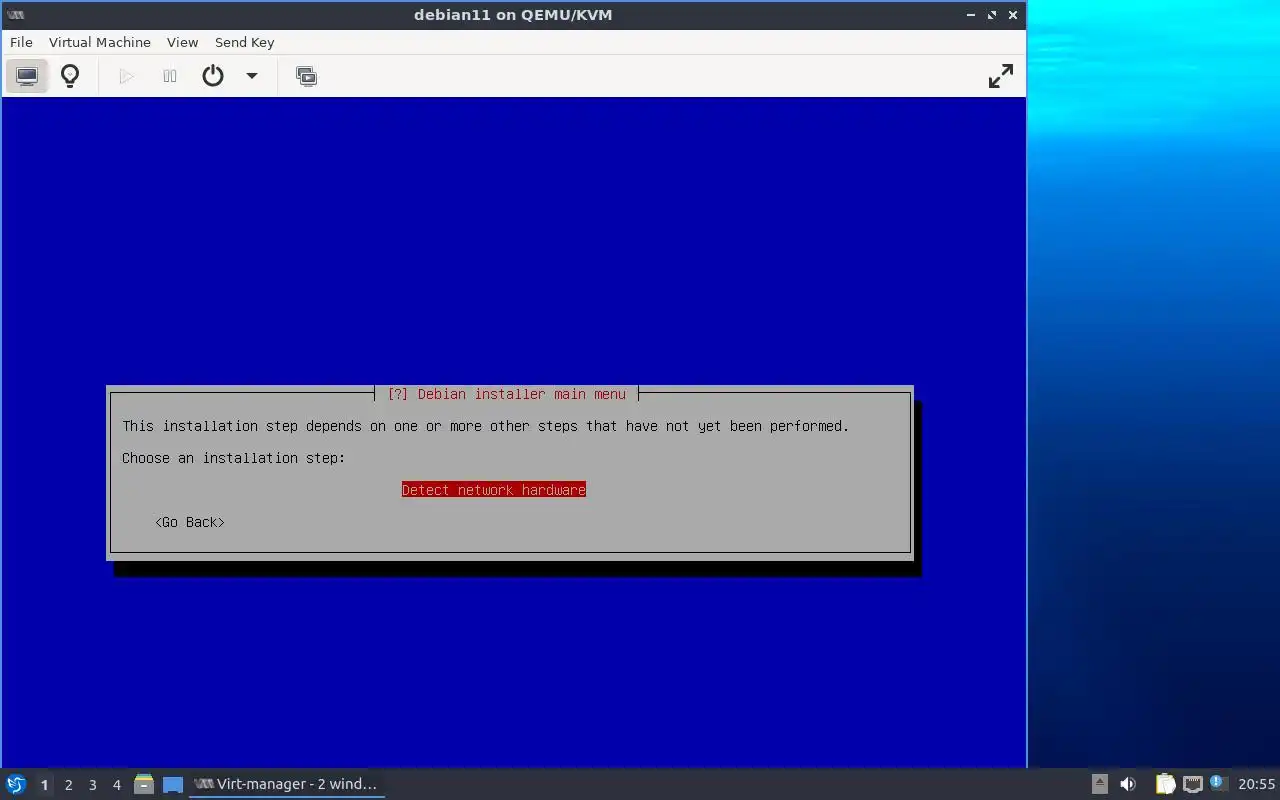Pause the virtual machine
The image size is (1280, 800).
(x=170, y=76)
